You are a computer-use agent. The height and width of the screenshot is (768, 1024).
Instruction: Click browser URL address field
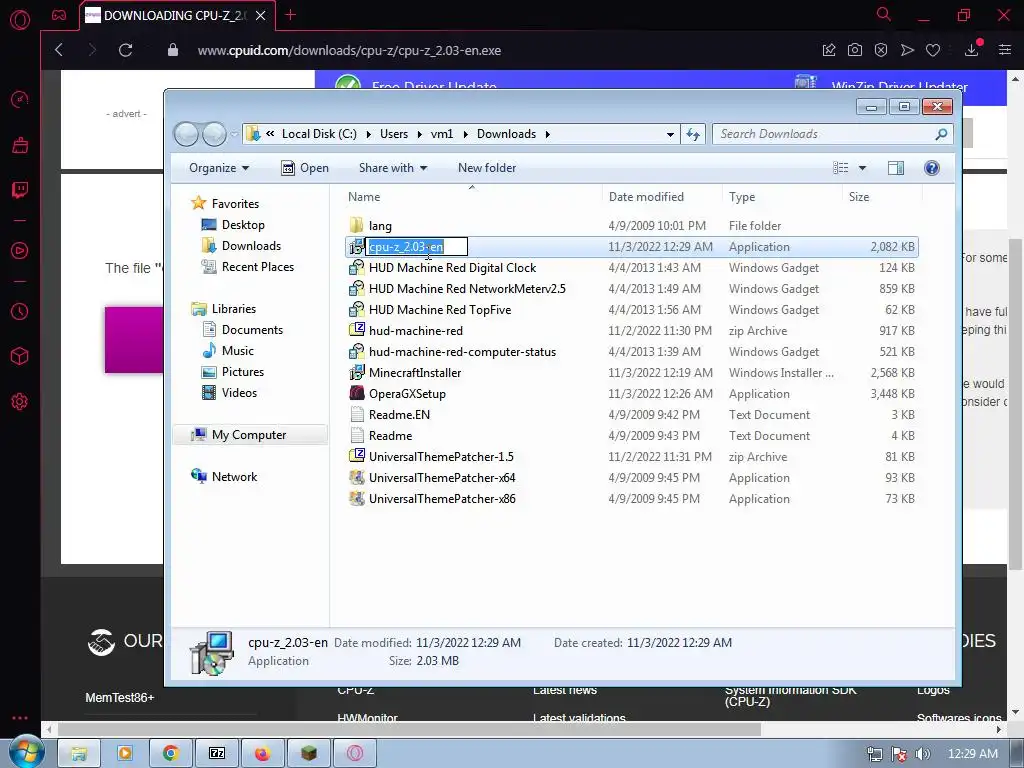(349, 50)
